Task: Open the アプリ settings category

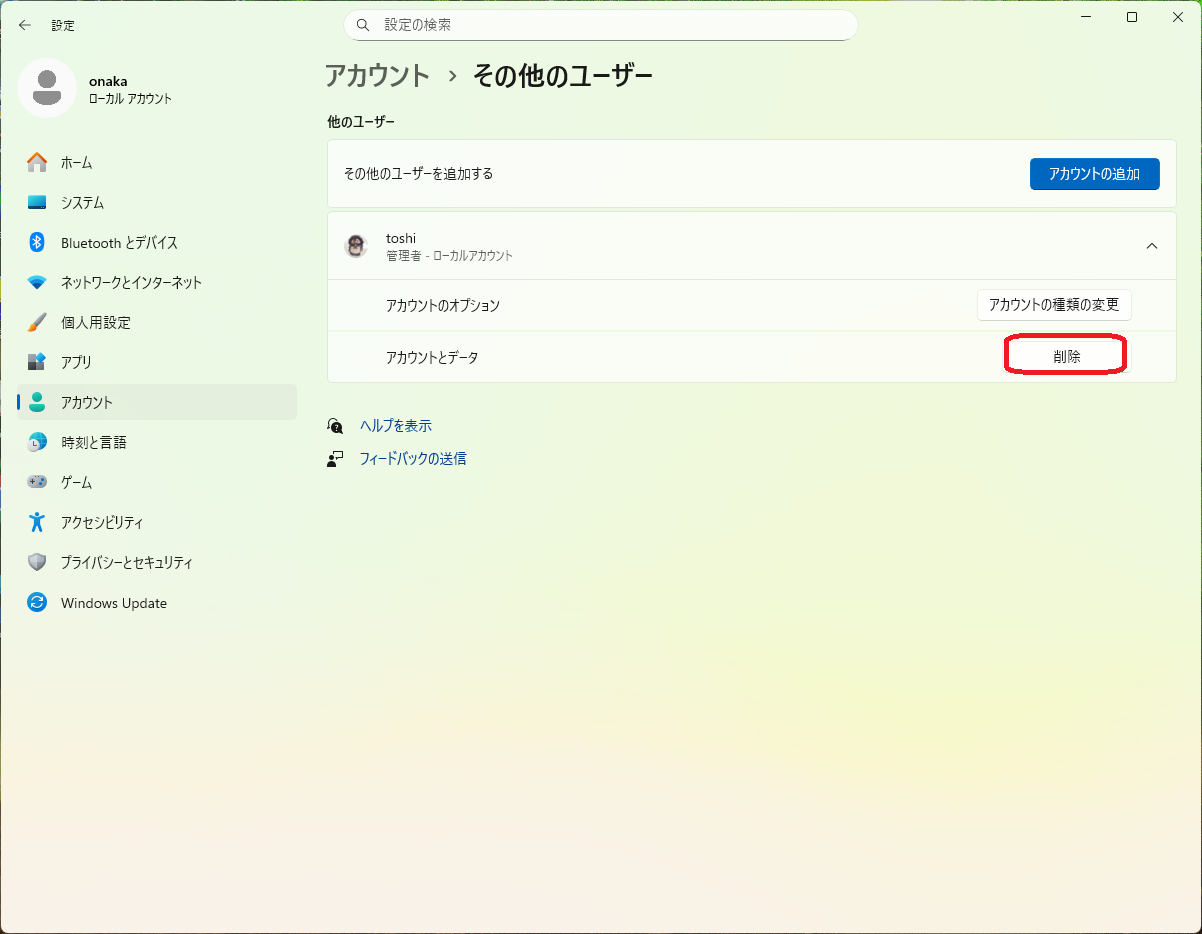Action: [x=157, y=362]
